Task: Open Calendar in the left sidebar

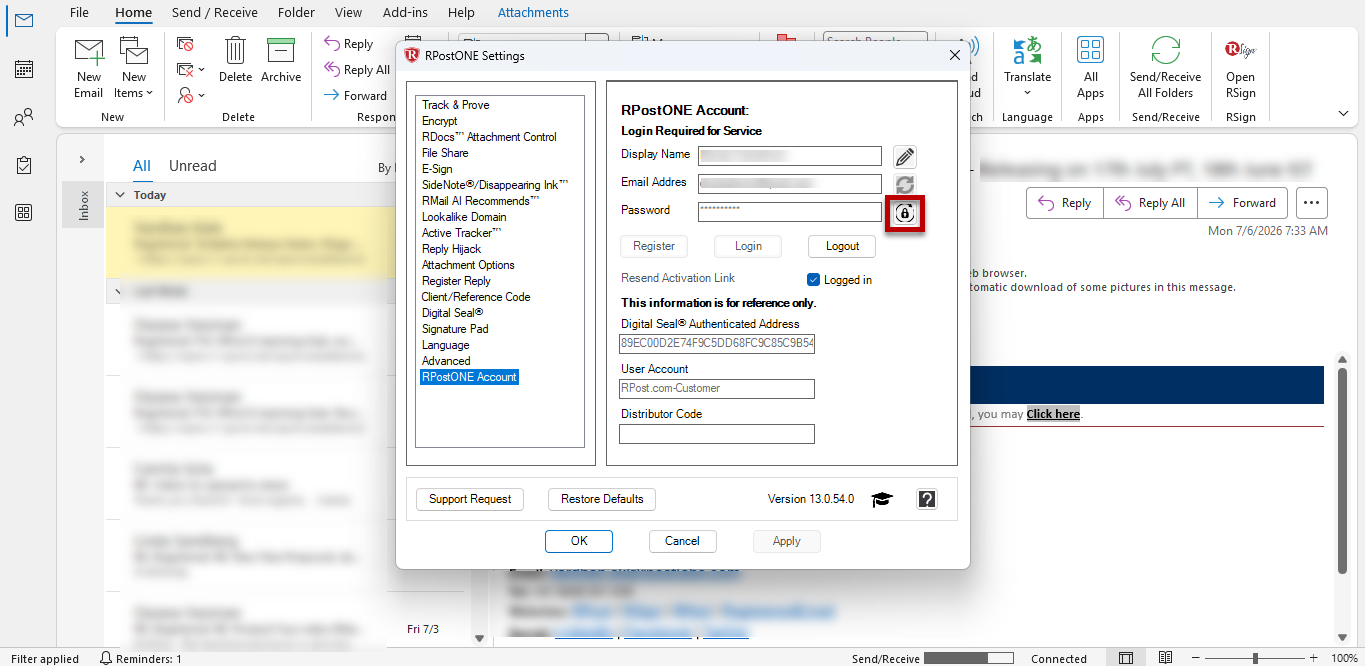Action: pyautogui.click(x=24, y=69)
